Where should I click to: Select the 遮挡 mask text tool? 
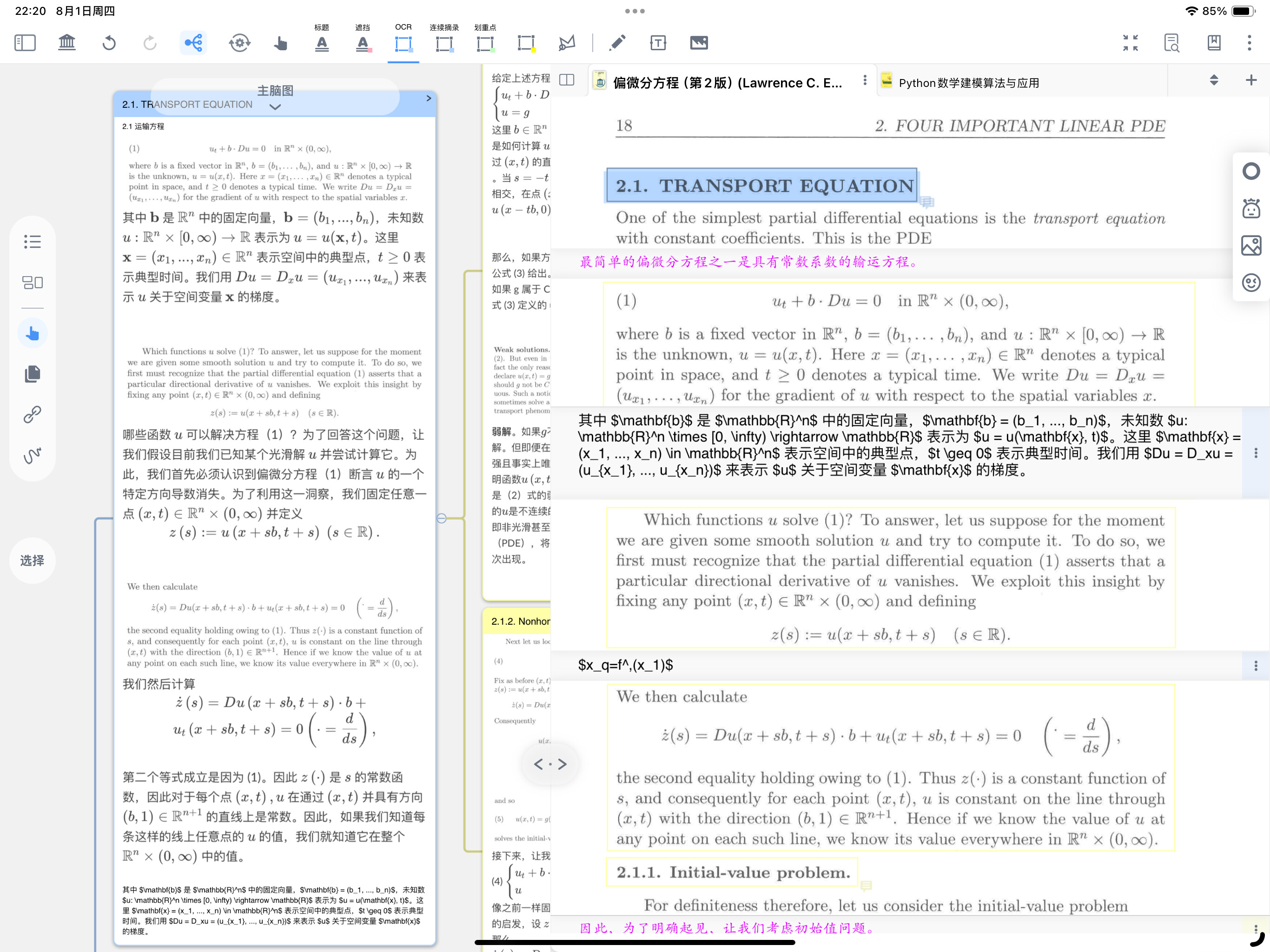point(362,43)
